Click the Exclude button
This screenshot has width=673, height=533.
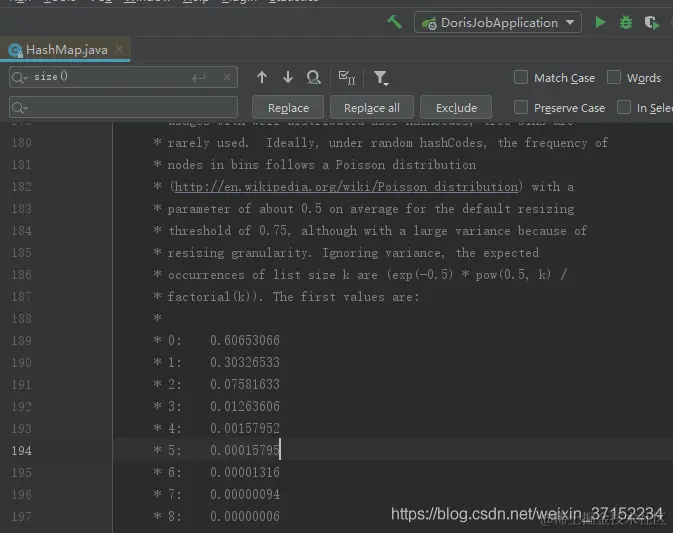point(456,107)
